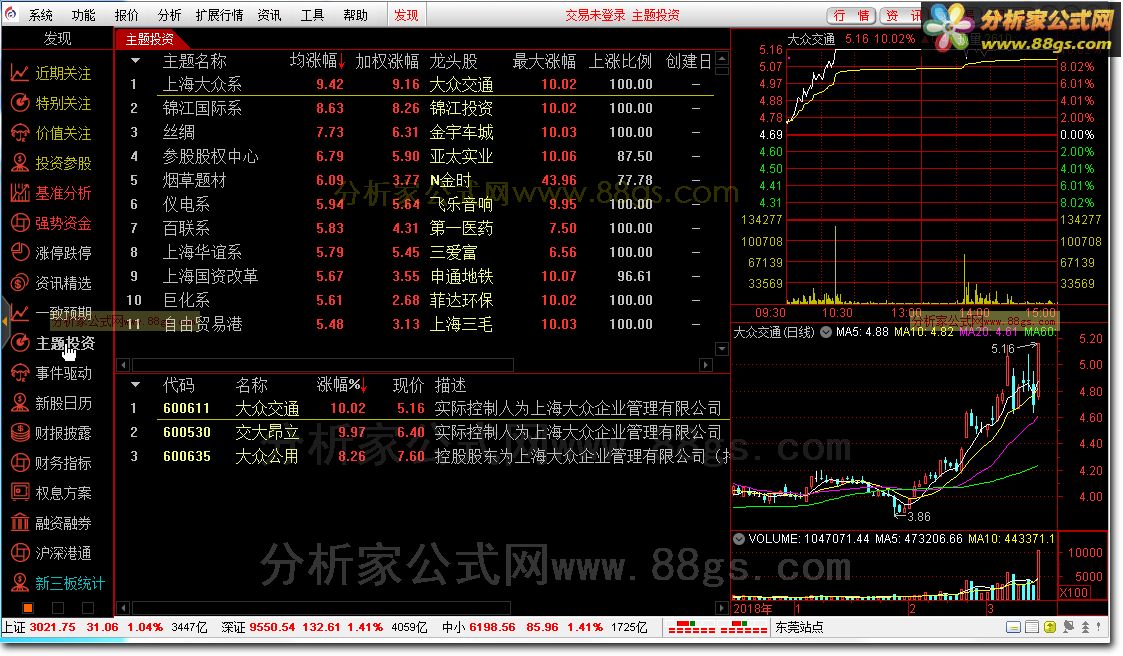Open 财务指标 in the sidebar
The width and height of the screenshot is (1123, 656).
coord(52,463)
